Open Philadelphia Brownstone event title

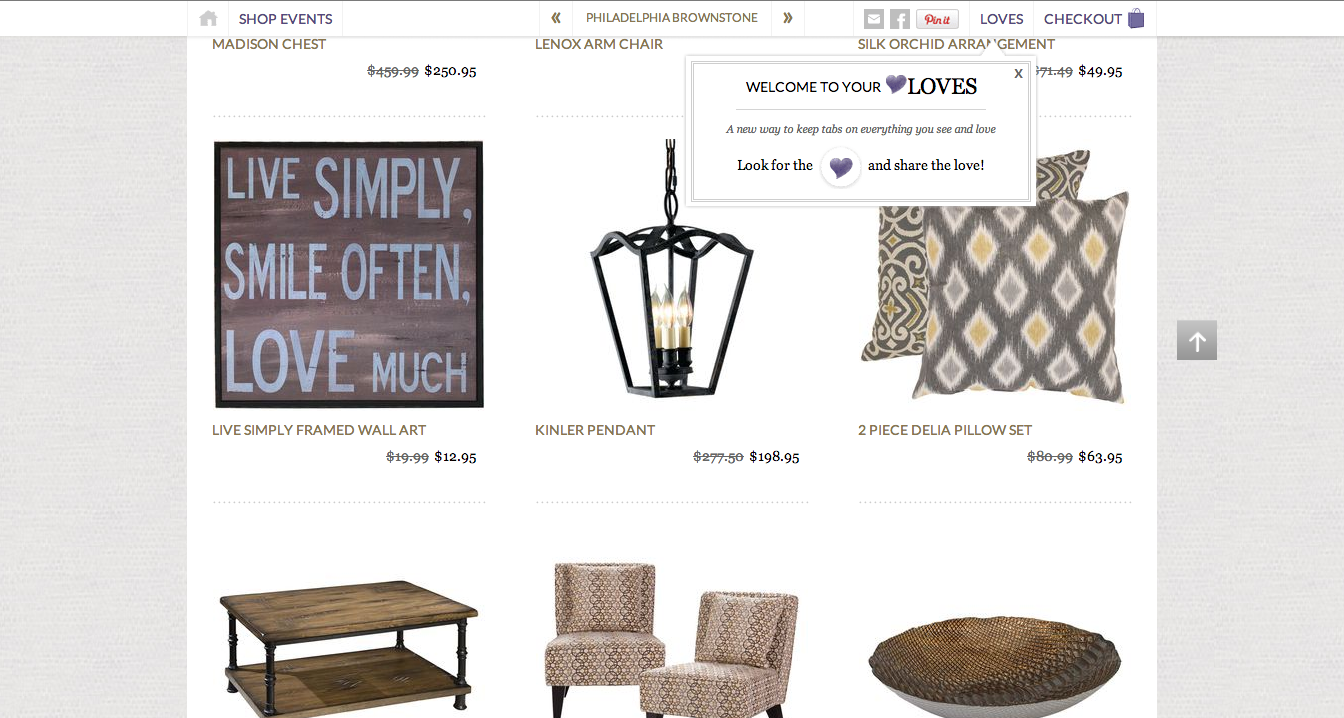(672, 18)
